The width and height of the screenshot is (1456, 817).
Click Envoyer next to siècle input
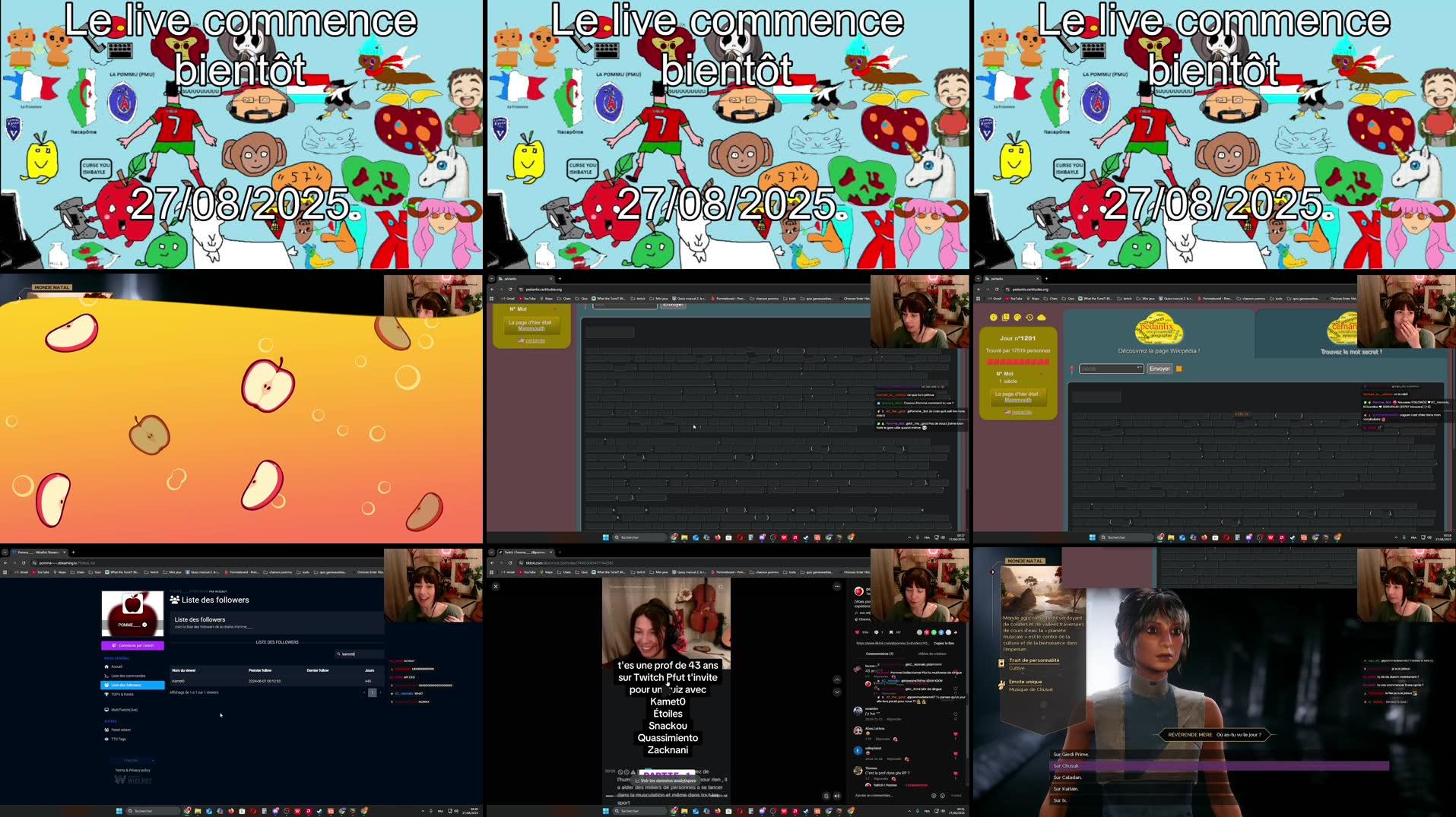click(x=1159, y=369)
